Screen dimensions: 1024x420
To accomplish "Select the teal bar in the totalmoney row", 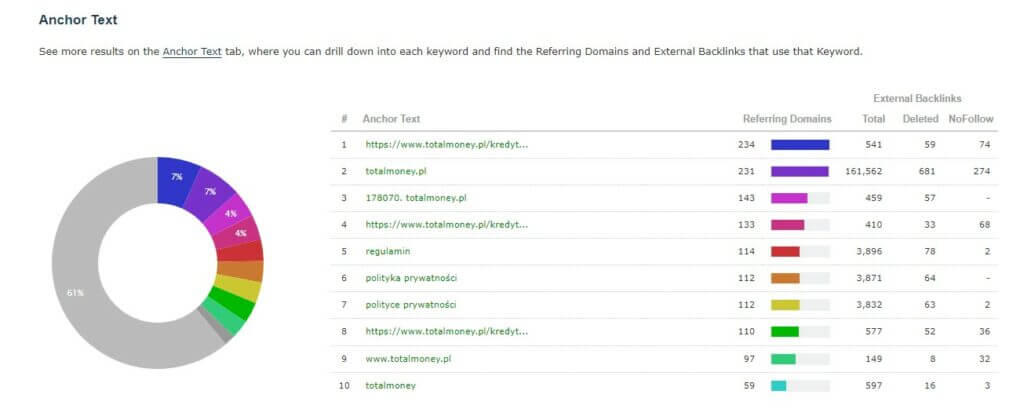I will [779, 384].
